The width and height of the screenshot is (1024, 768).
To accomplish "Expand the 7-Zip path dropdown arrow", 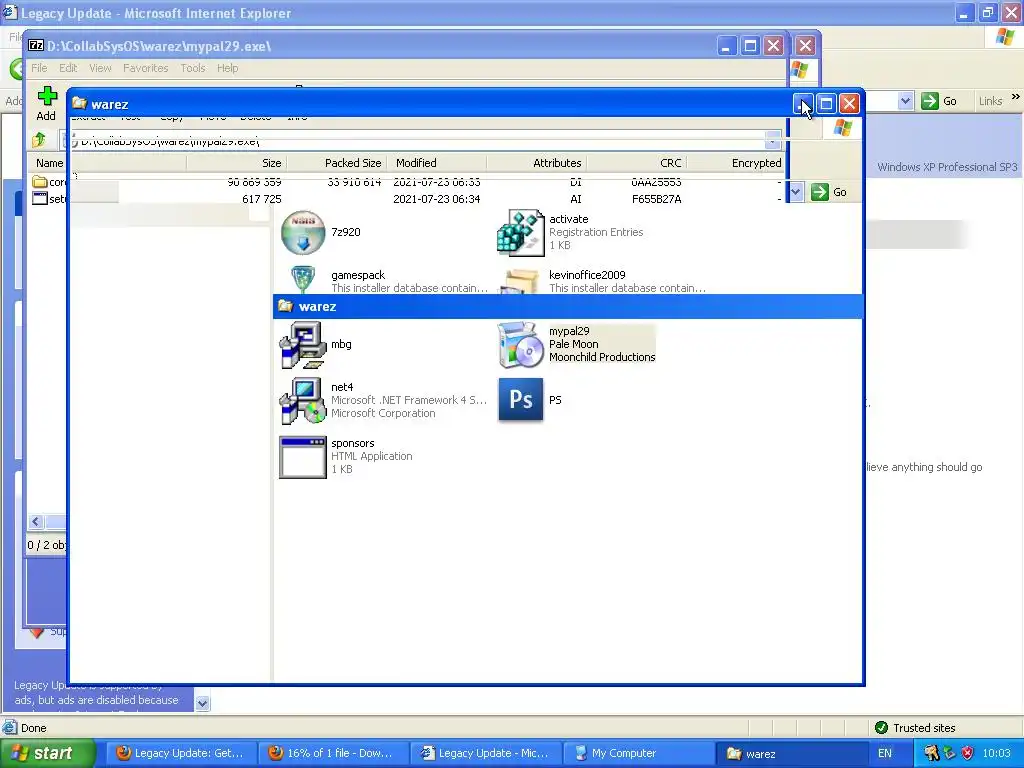I will (x=773, y=140).
